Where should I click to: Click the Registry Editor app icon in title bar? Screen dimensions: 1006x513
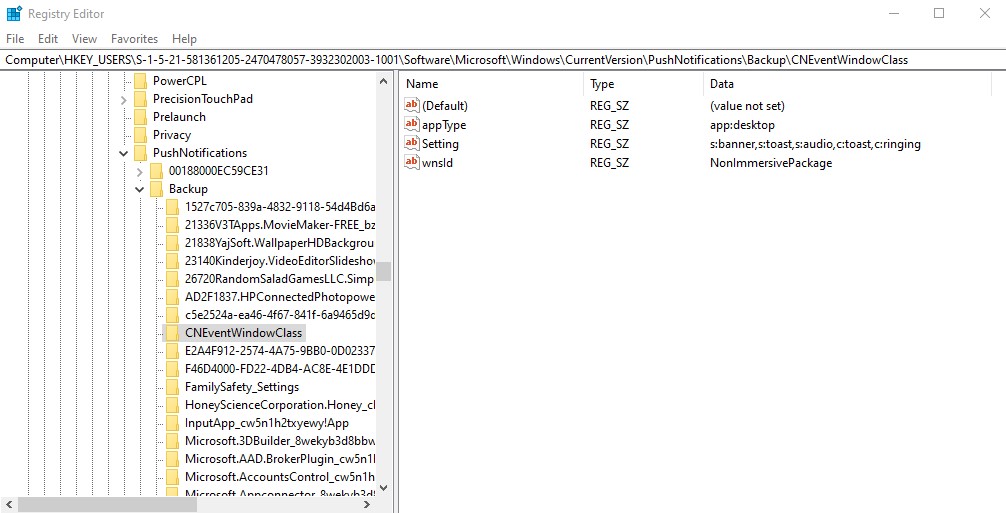click(13, 13)
